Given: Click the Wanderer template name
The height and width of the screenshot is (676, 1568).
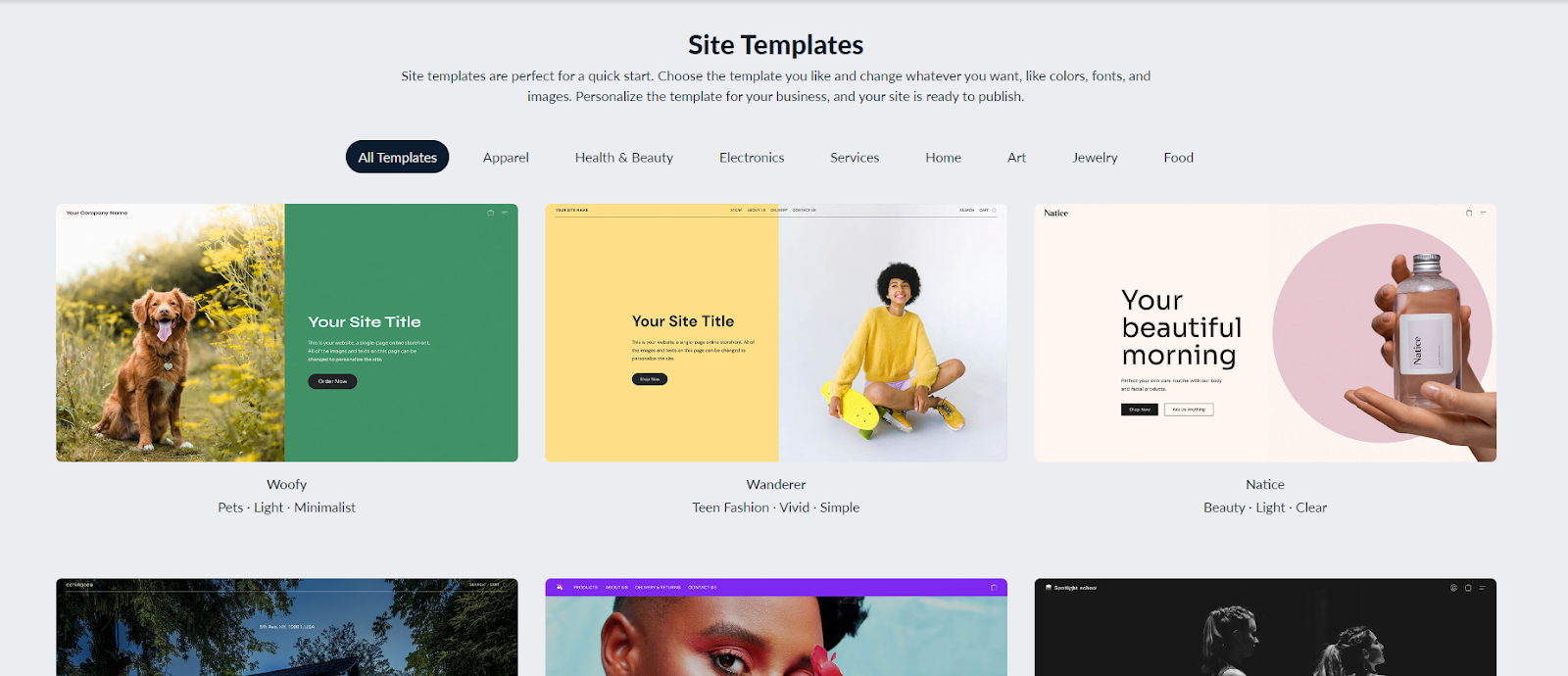Looking at the screenshot, I should [776, 484].
